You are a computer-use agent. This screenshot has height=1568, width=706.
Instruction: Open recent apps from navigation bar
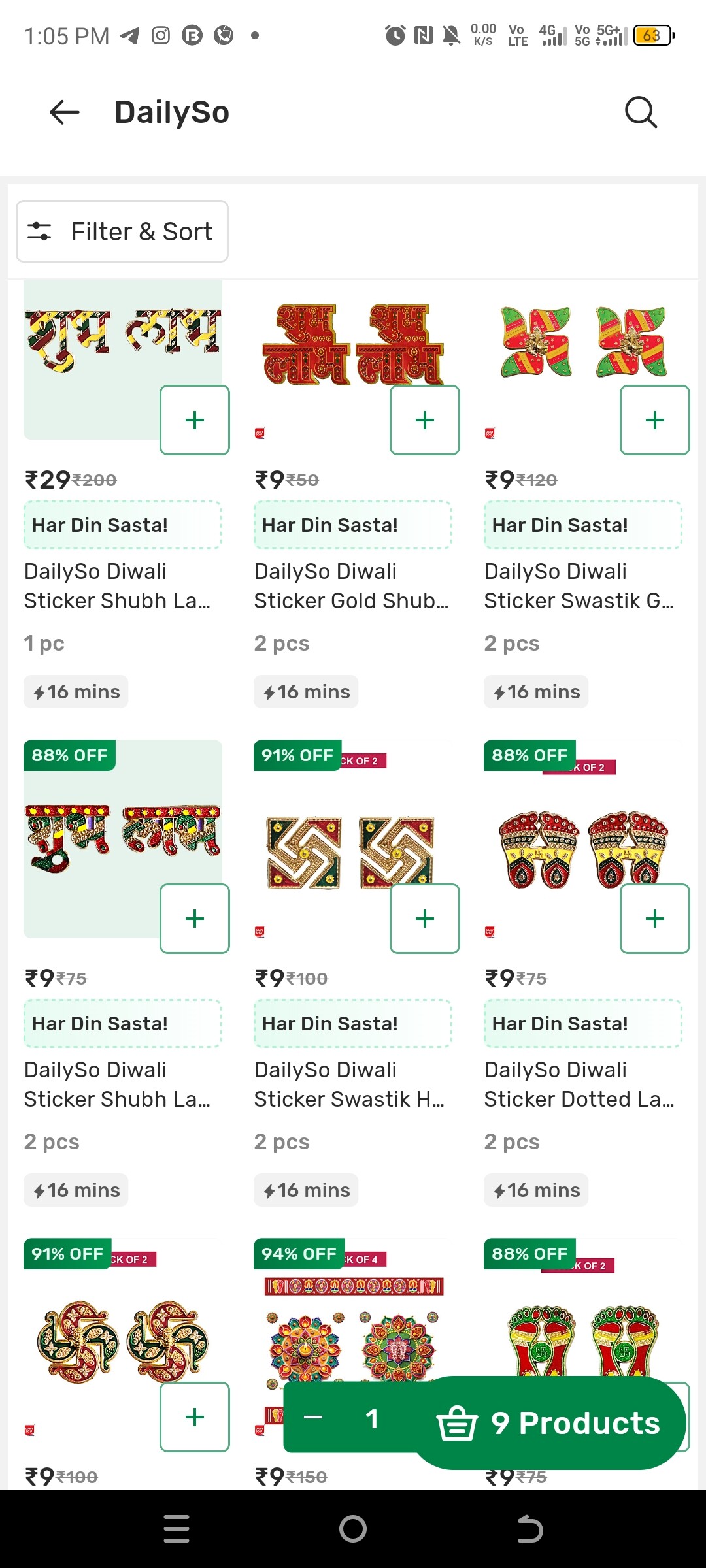point(176,1529)
